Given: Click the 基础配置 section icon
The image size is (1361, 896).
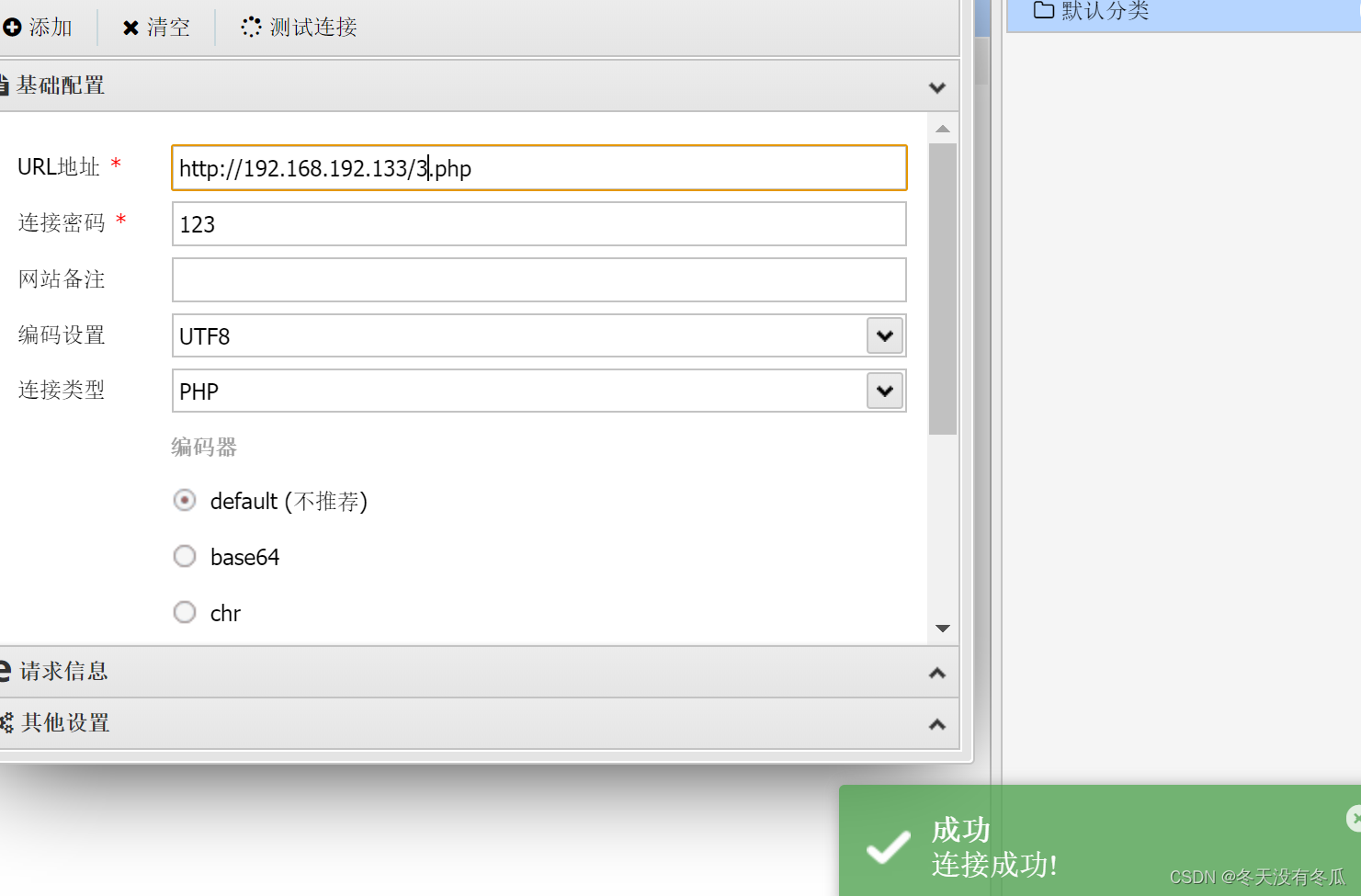Looking at the screenshot, I should tap(6, 85).
